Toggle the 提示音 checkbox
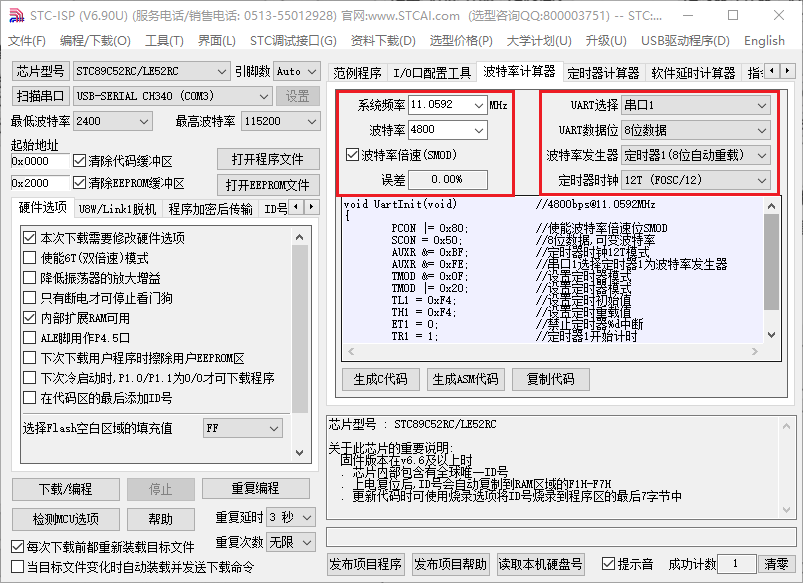 pyautogui.click(x=607, y=563)
